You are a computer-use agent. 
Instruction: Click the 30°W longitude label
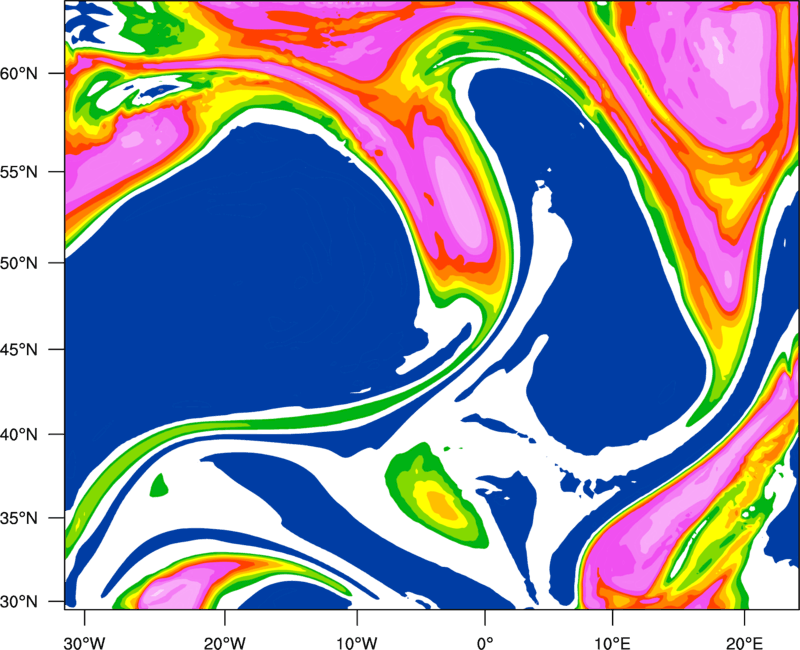tap(85, 642)
